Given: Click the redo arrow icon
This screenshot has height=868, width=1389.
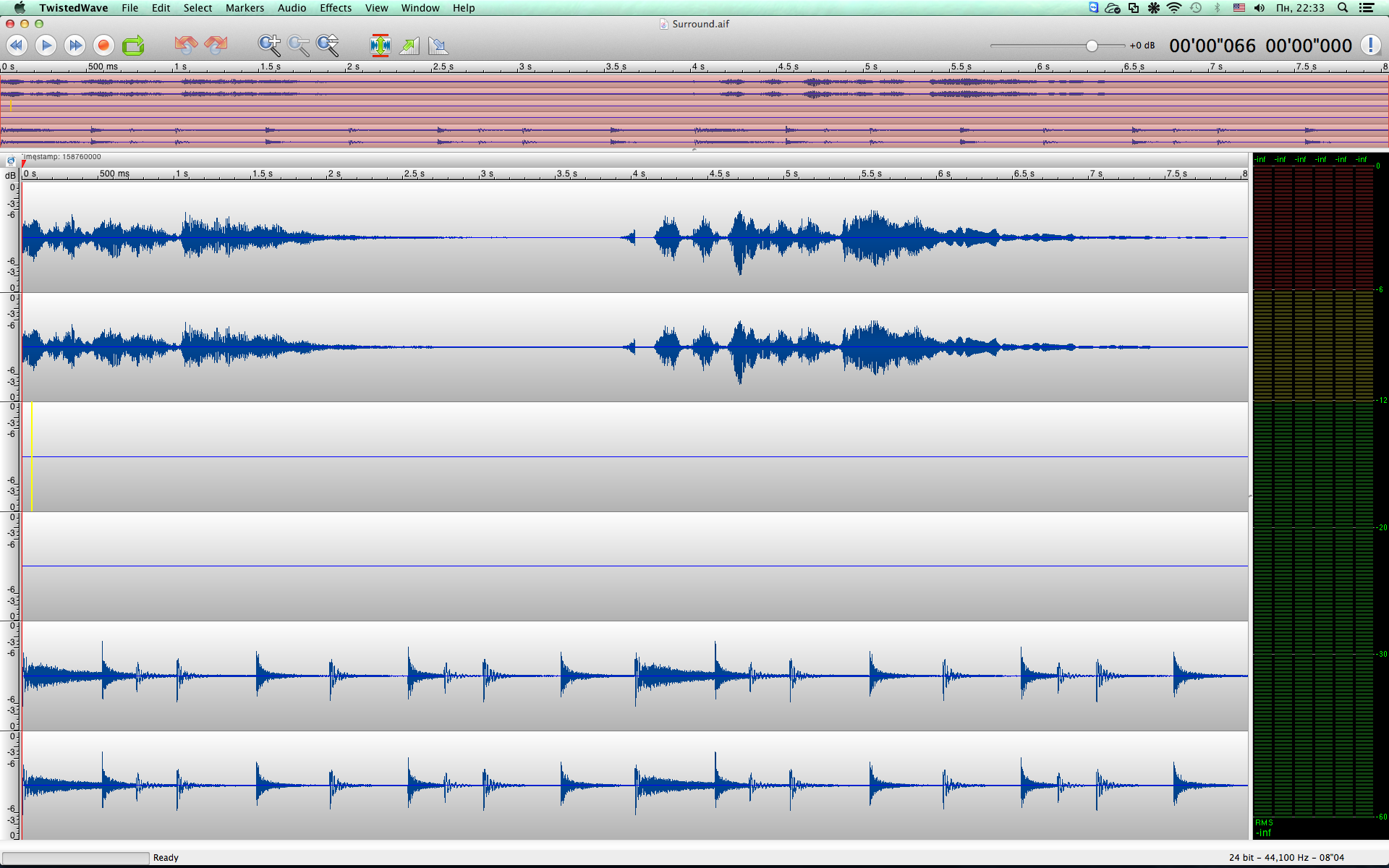Looking at the screenshot, I should [216, 46].
